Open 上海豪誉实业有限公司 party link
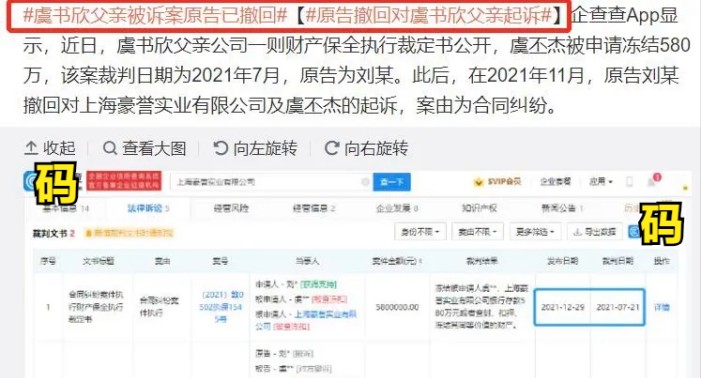Image resolution: width=701 pixels, height=378 pixels. pos(305,320)
